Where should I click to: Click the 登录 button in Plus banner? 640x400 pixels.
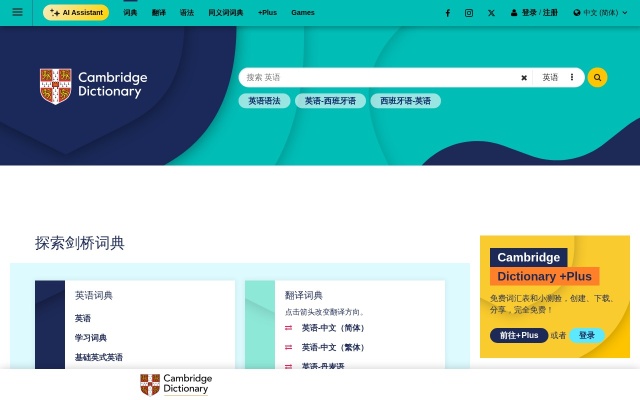(587, 335)
